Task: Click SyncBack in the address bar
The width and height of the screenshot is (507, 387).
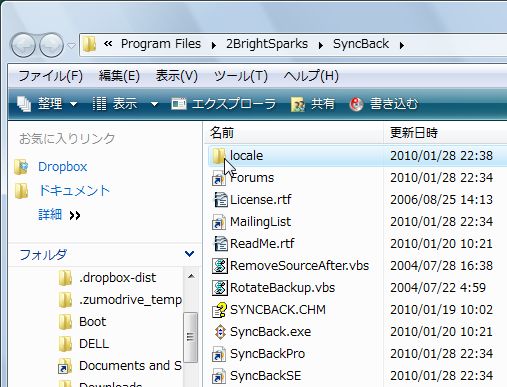Action: 361,44
